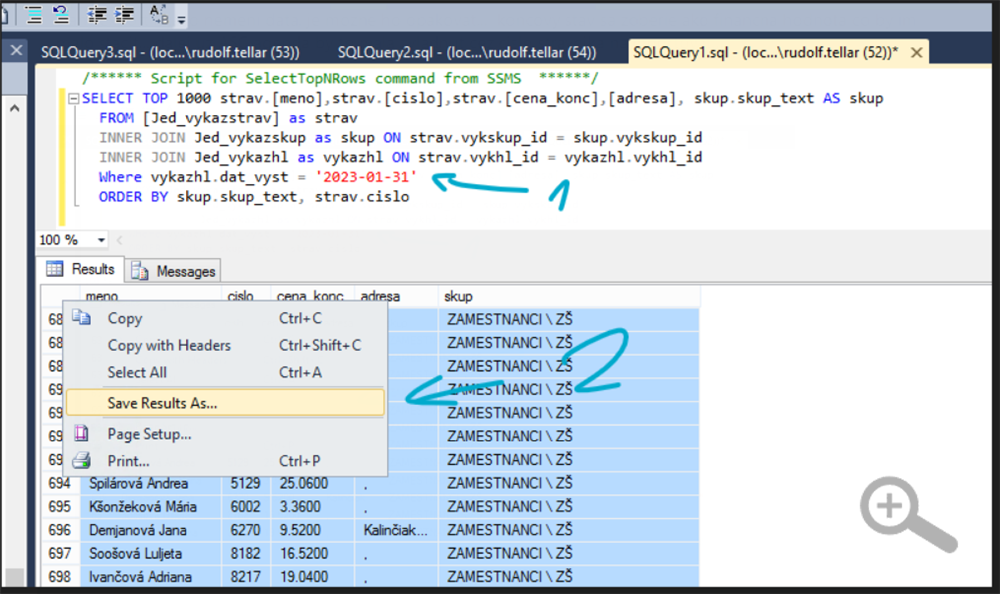
Task: Click the cell Ivančová Adriana
Action: pos(151,577)
